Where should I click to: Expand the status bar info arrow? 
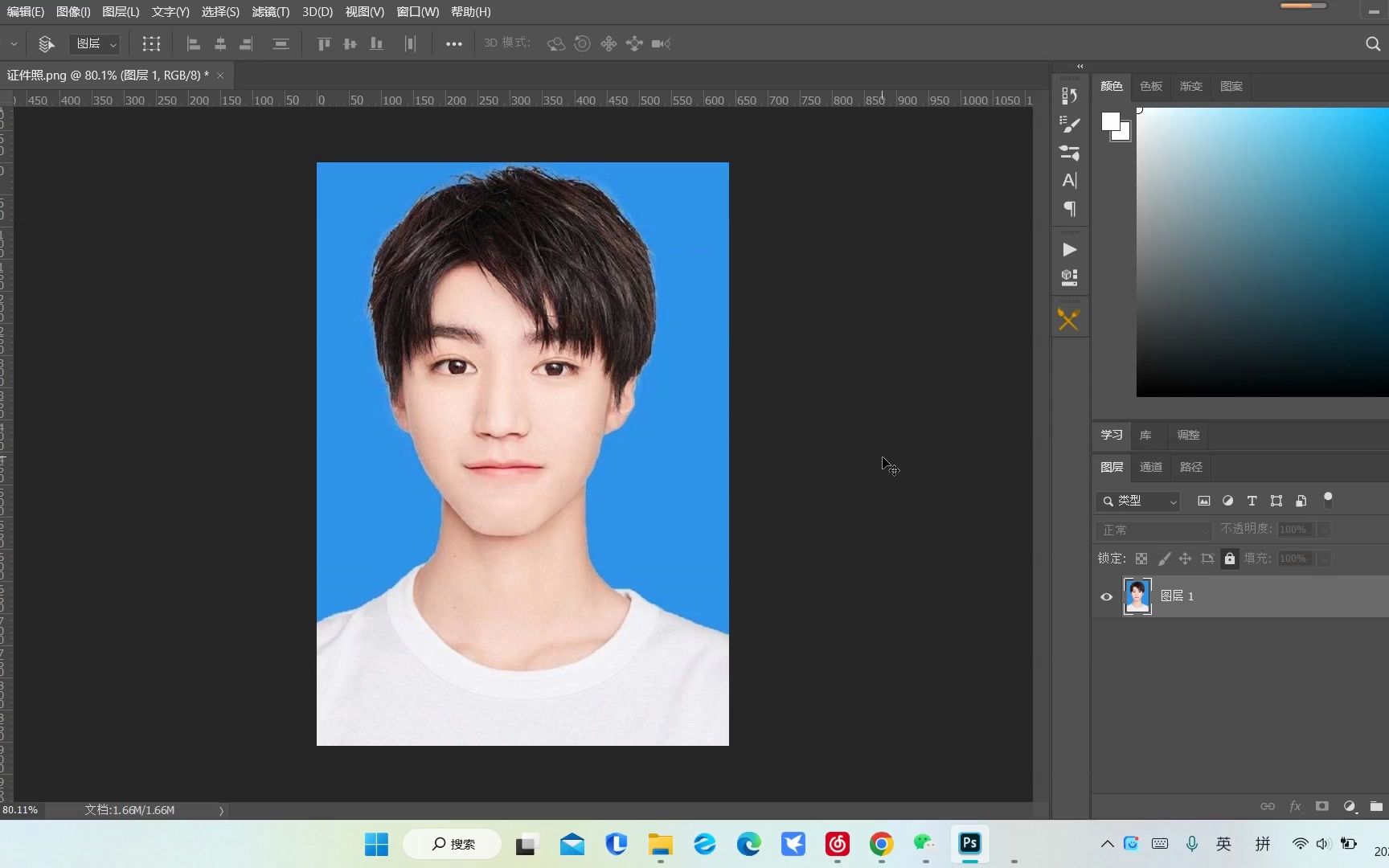pos(221,810)
